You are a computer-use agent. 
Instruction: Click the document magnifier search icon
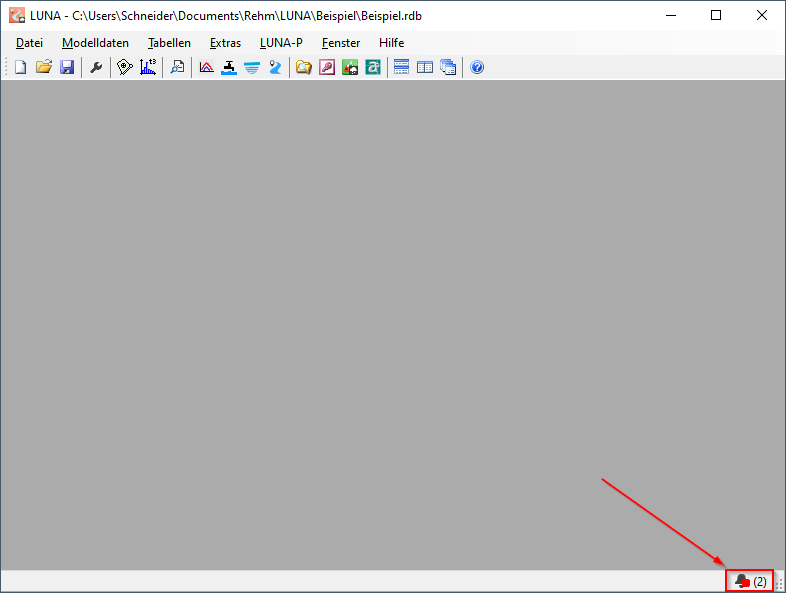pyautogui.click(x=177, y=67)
